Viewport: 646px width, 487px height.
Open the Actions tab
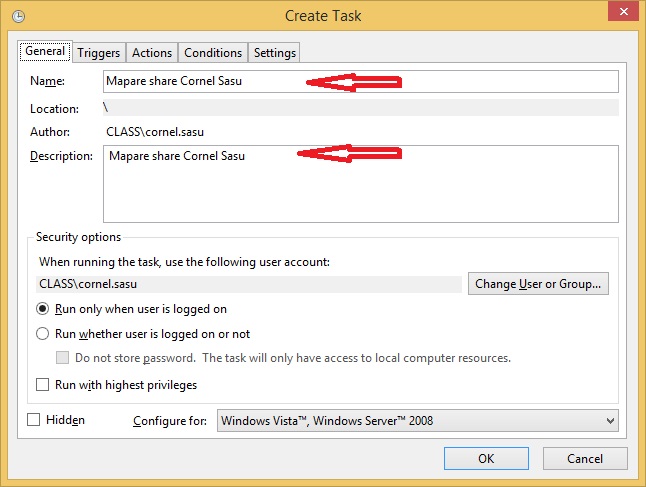click(152, 53)
